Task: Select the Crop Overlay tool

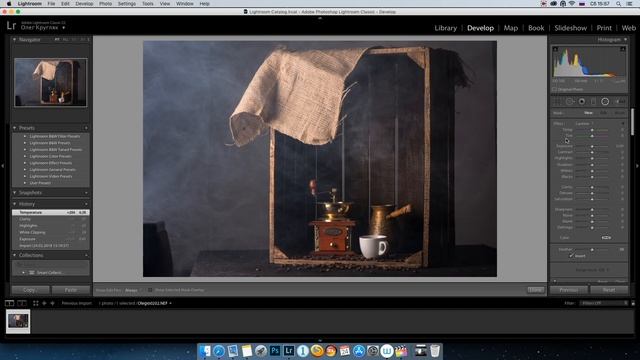Action: pos(557,101)
